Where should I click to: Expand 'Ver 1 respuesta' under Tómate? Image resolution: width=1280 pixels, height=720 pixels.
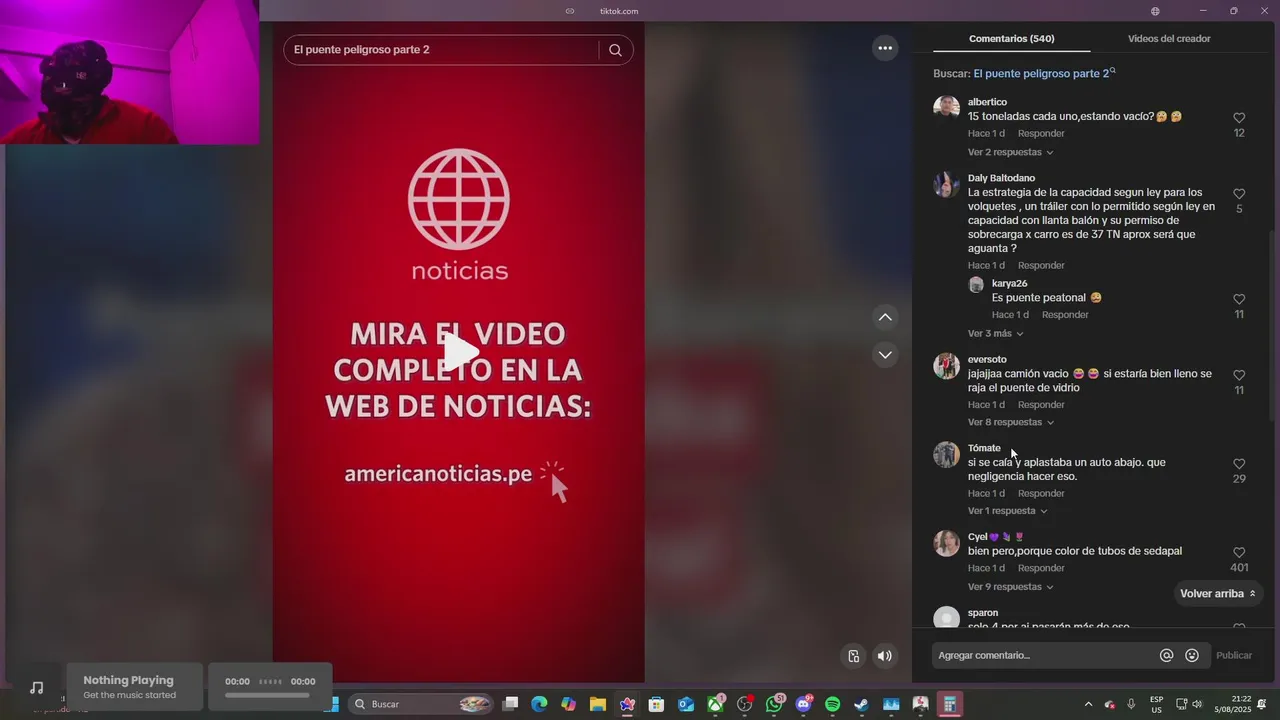(1007, 511)
